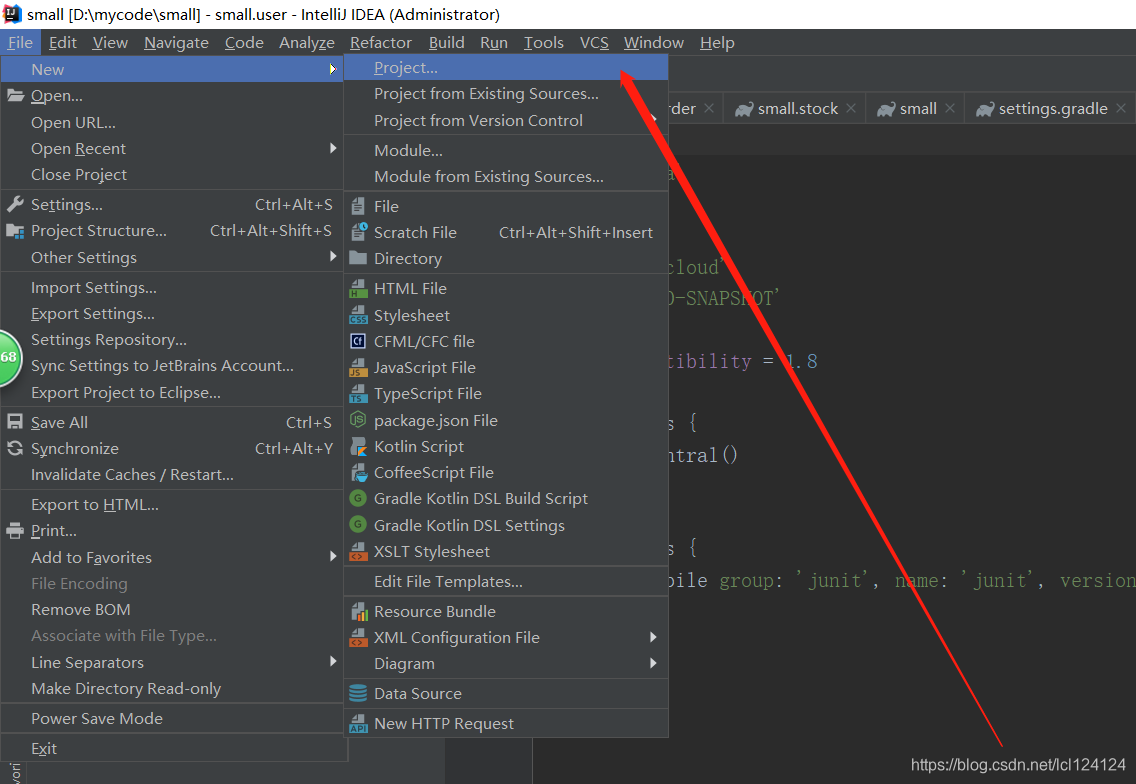
Task: Click the CFML/CFC file icon
Action: pyautogui.click(x=358, y=341)
